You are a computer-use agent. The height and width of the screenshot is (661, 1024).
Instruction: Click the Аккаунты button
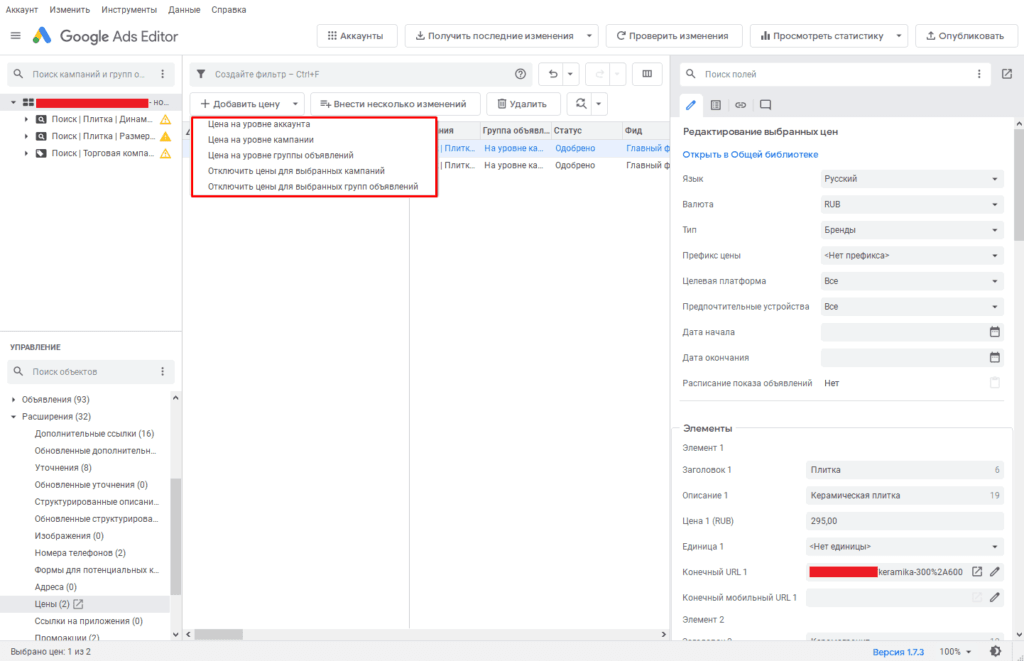click(357, 36)
